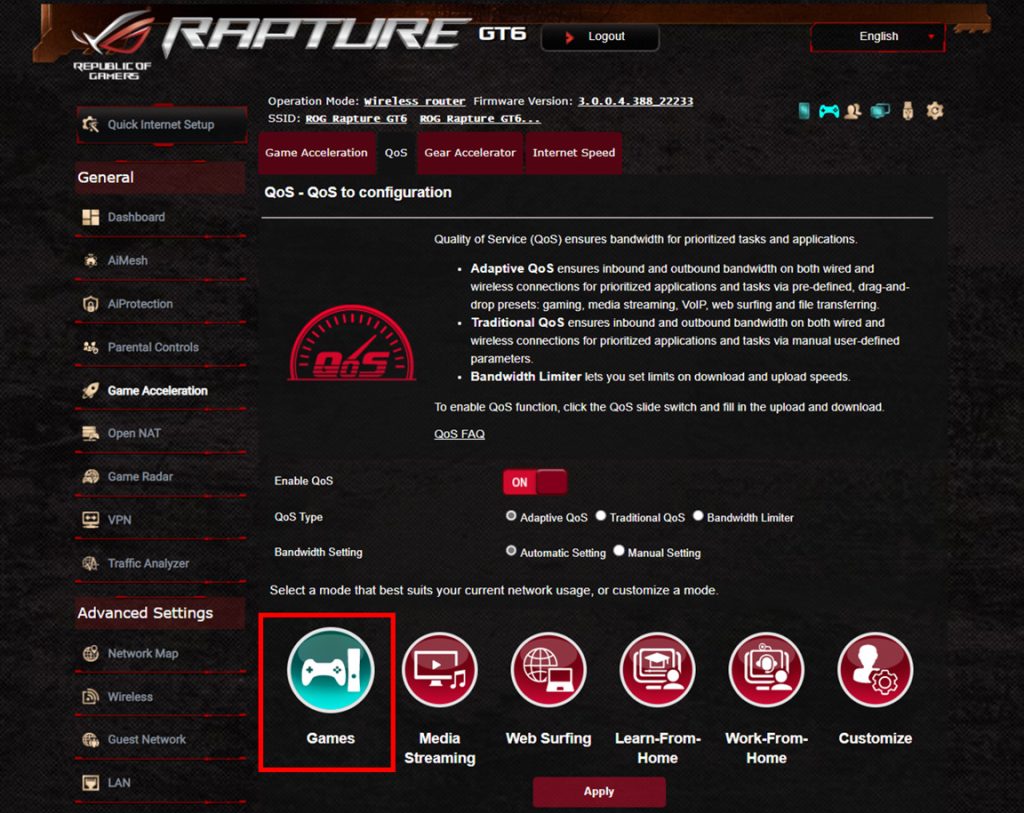The image size is (1024, 813).
Task: Click the Work-From-Home label text
Action: (x=766, y=748)
